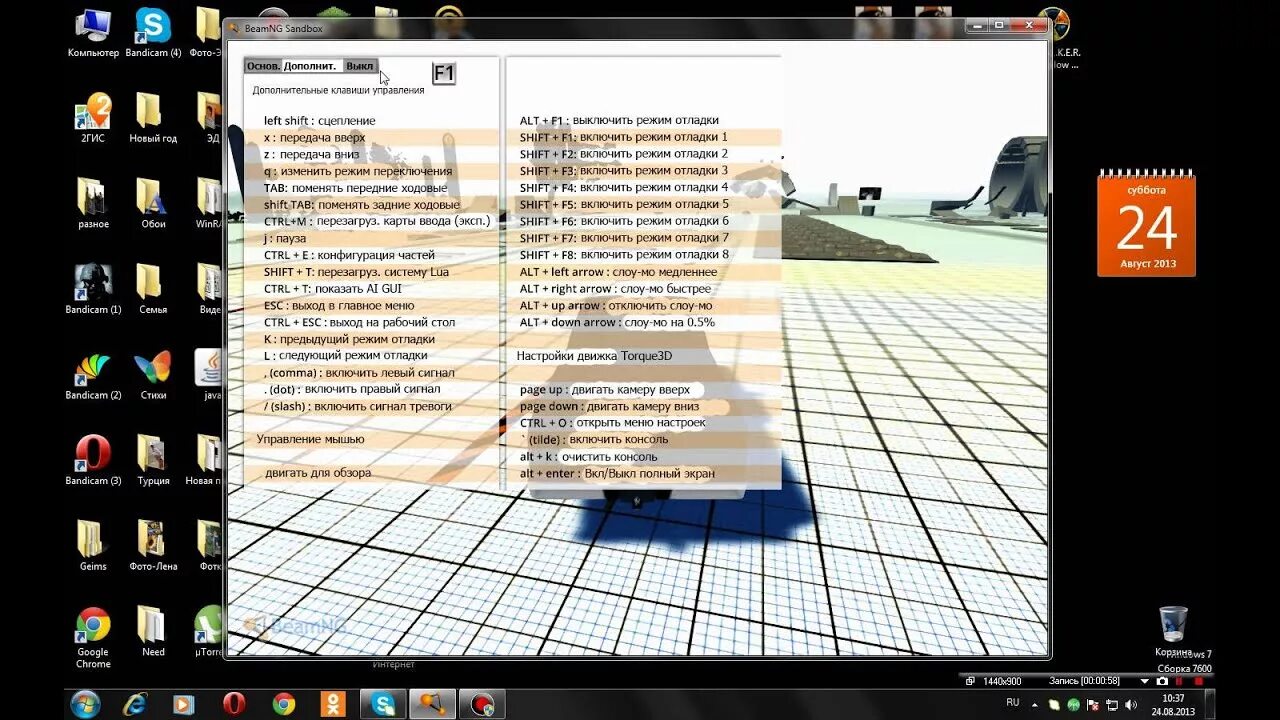Open the tray clock showing 10:37
This screenshot has height=720, width=1280.
point(1173,705)
